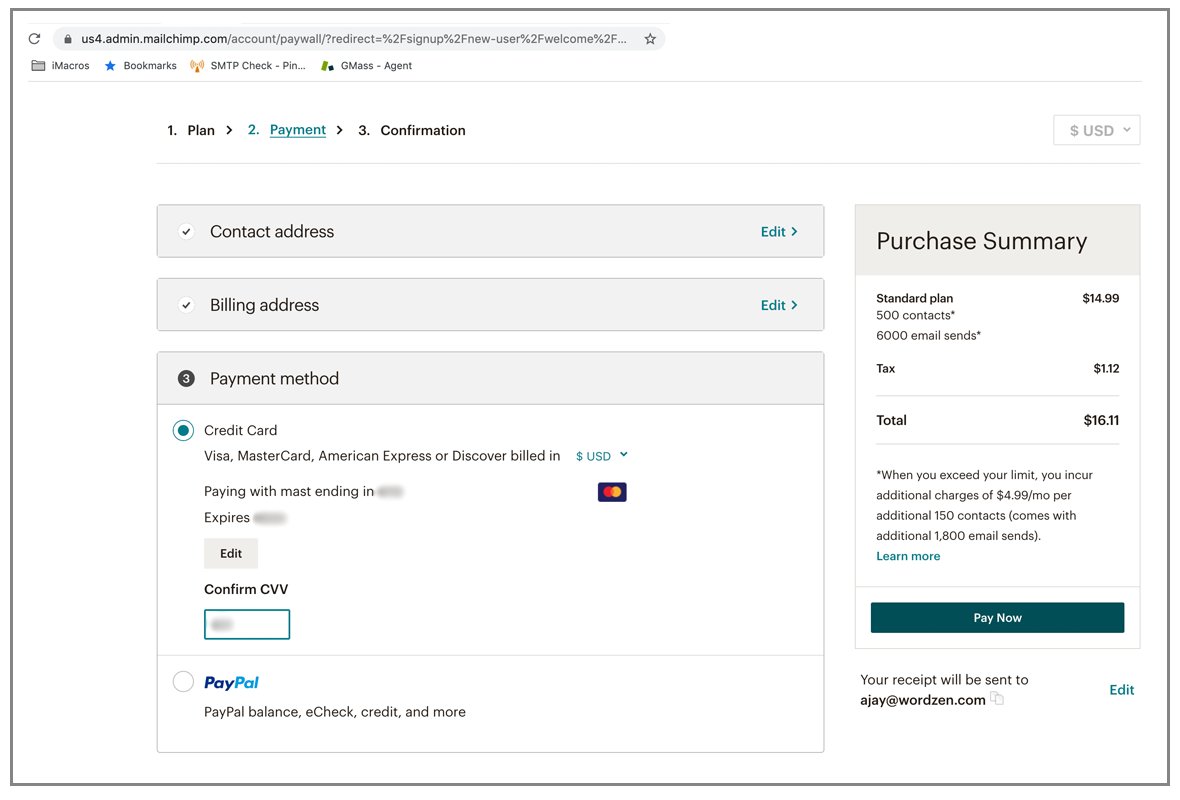Open the SMTP Check bookmark

pos(248,65)
